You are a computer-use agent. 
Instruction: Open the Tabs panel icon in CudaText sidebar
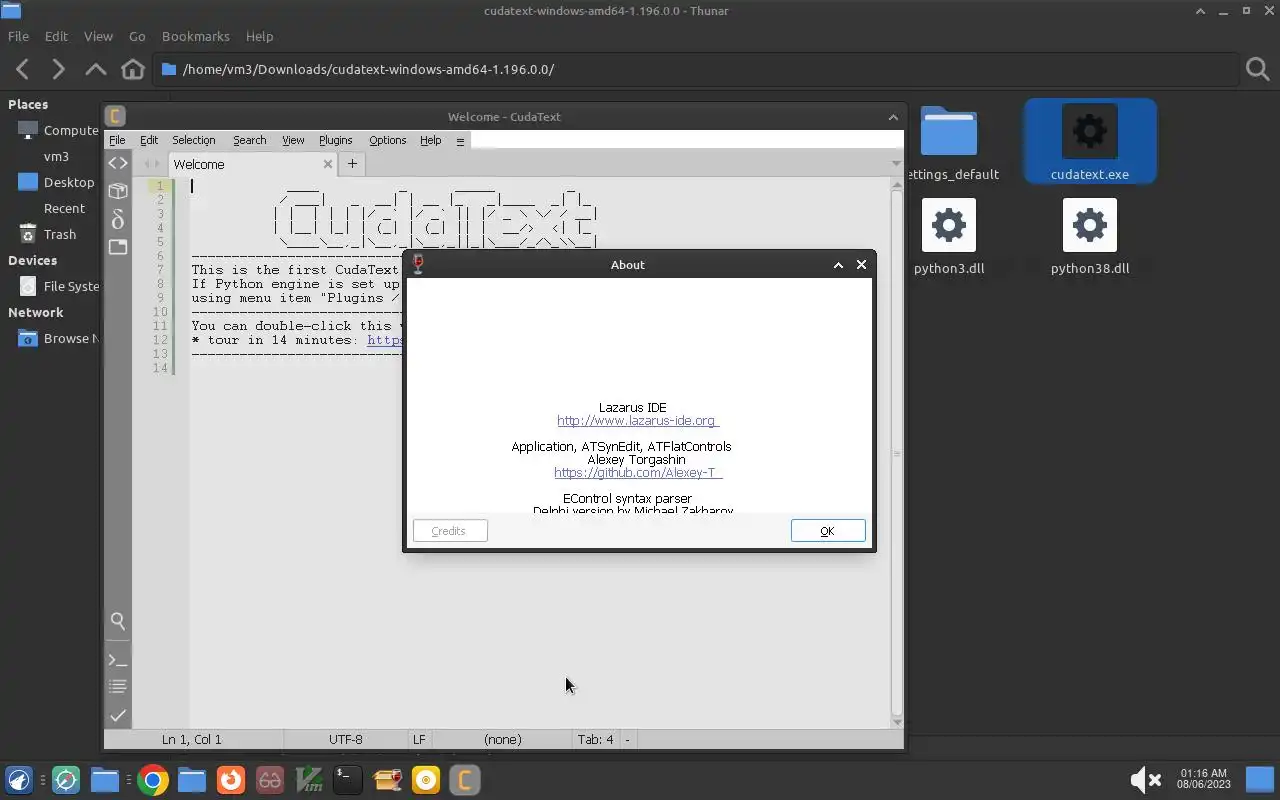[x=118, y=247]
